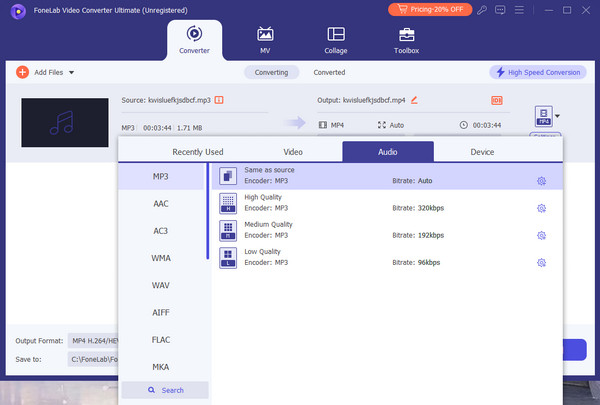Click the key register icon
The image size is (600, 405).
(482, 10)
